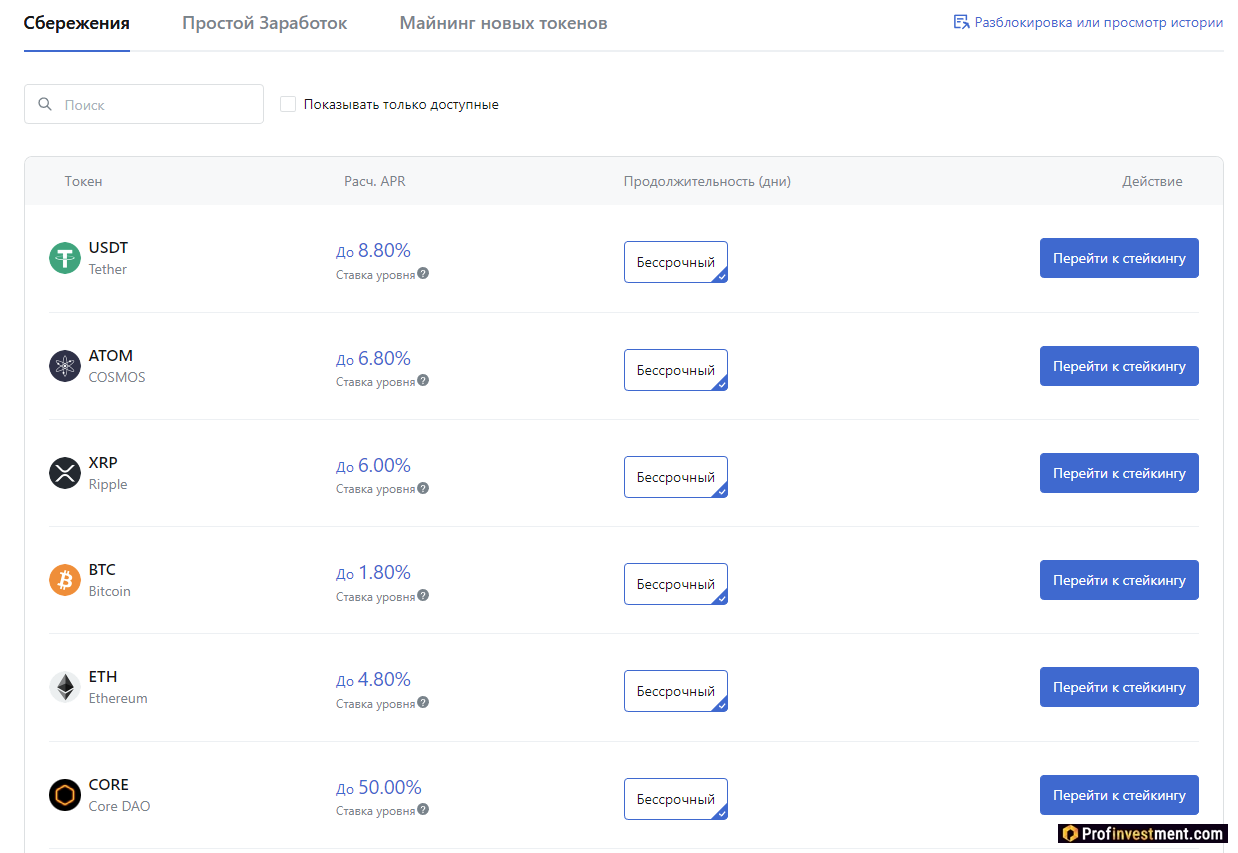The width and height of the screenshot is (1238, 853).
Task: Click the 'Core DAO' token name text
Action: point(120,806)
